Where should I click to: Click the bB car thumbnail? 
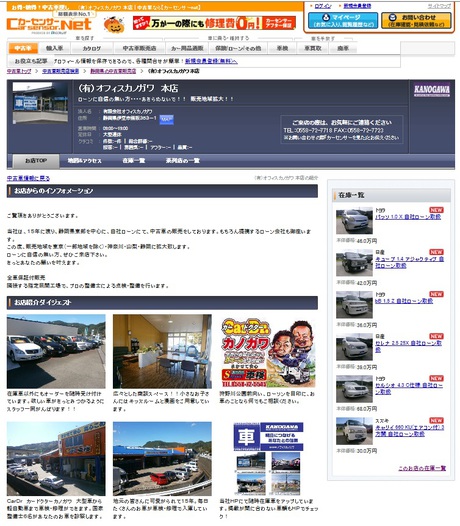click(x=354, y=305)
